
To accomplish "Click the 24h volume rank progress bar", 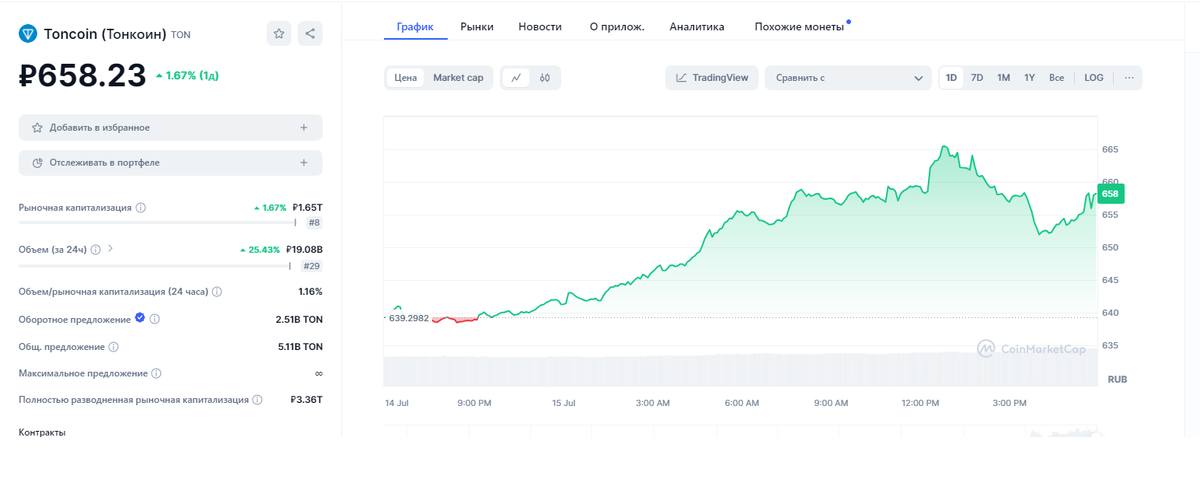I will tap(155, 266).
